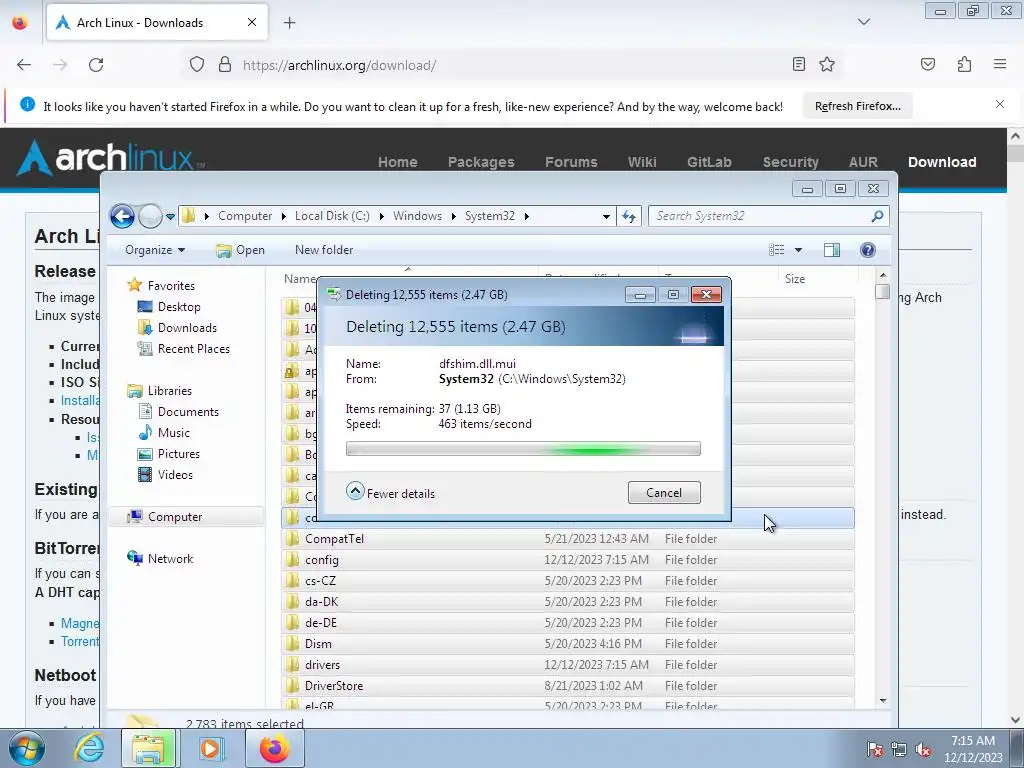
Task: Open the Forums nav item
Action: (571, 162)
